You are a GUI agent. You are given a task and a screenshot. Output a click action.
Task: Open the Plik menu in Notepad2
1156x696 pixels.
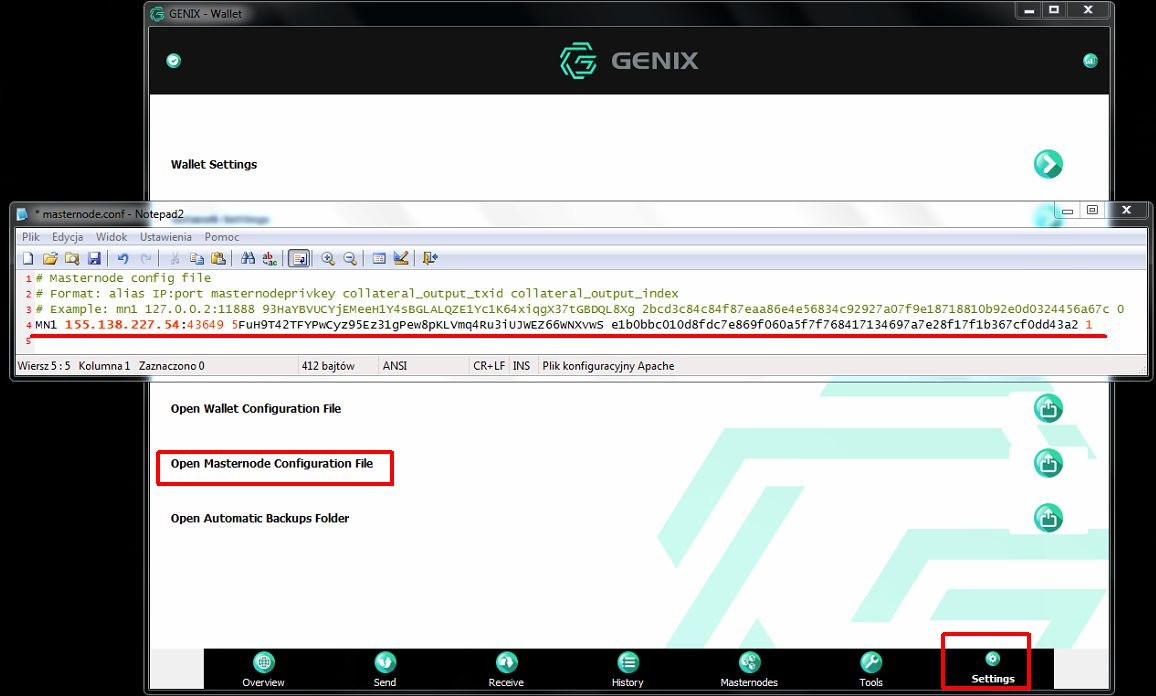coord(31,237)
